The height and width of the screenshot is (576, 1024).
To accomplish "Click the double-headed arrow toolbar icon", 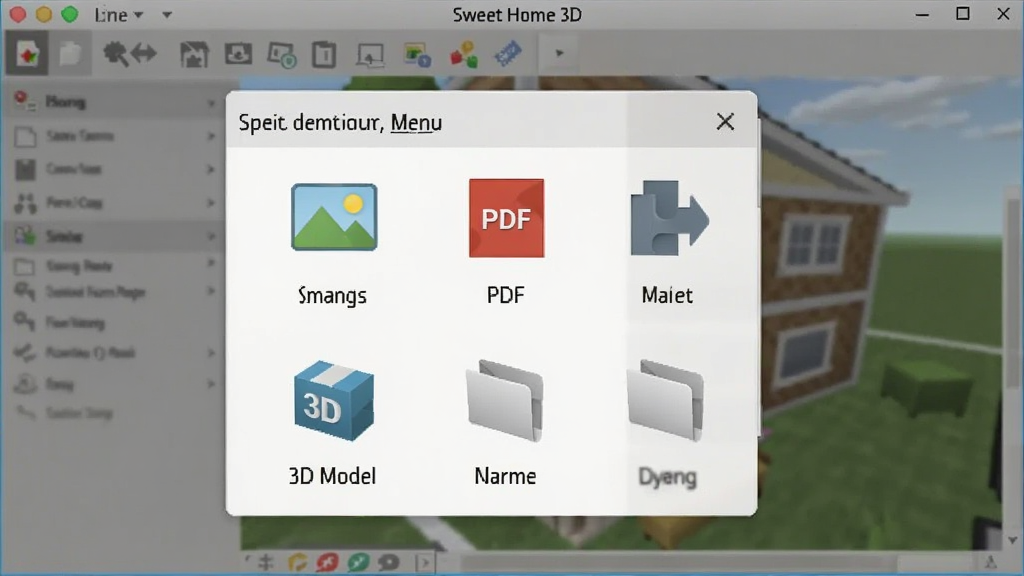I will click(x=144, y=53).
